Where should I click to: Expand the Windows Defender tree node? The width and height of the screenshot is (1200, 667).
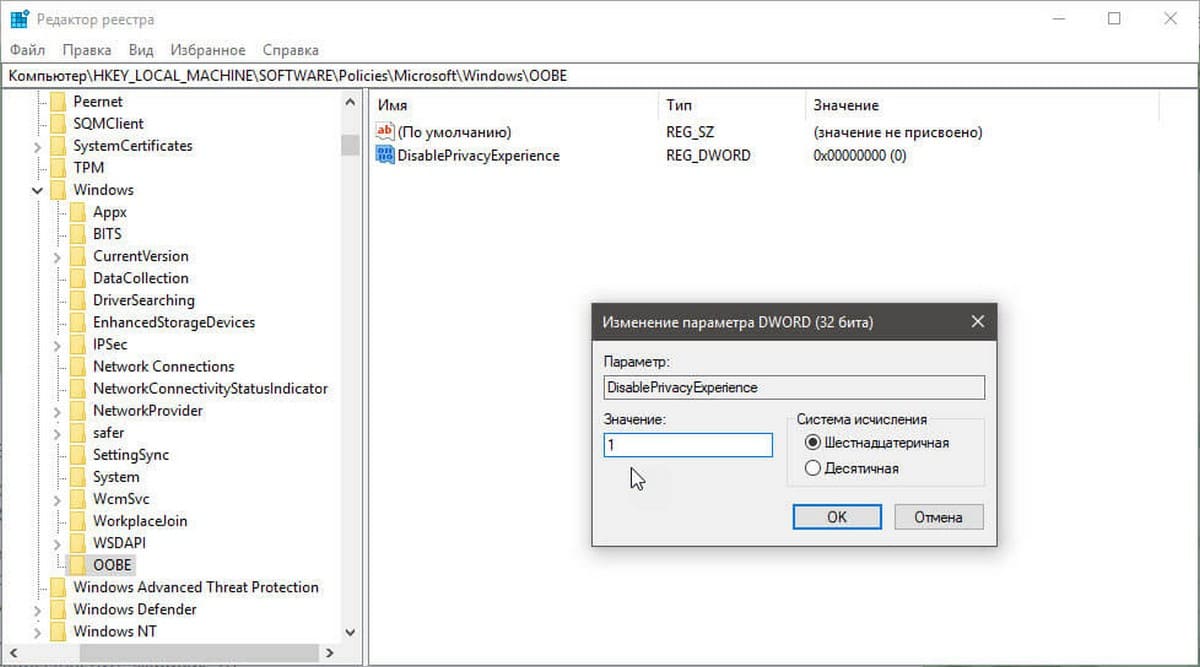(38, 609)
